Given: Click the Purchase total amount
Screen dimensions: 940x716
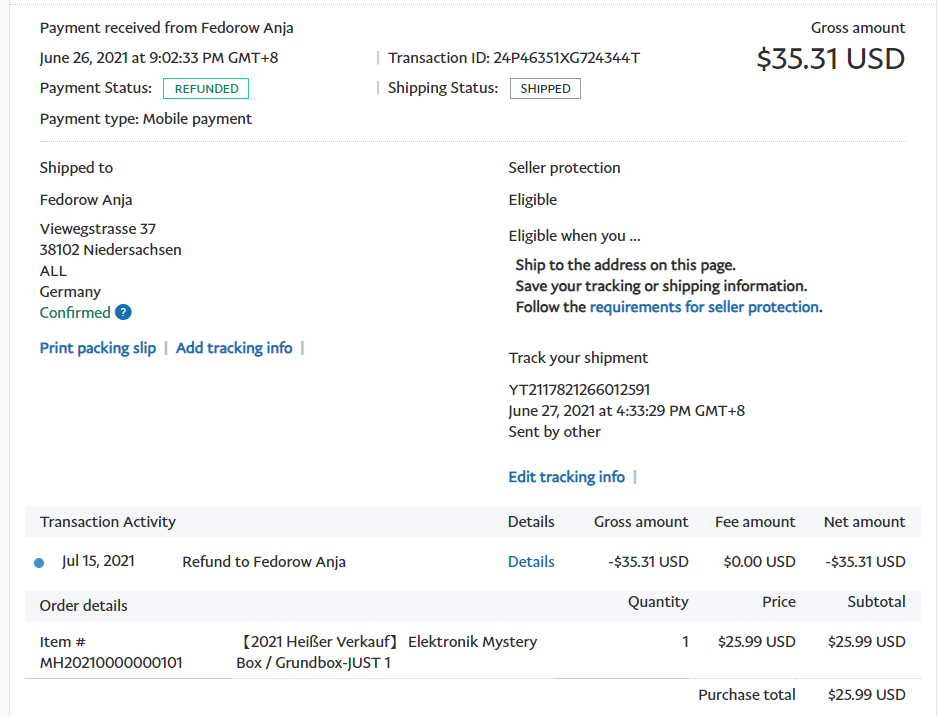Looking at the screenshot, I should 866,695.
